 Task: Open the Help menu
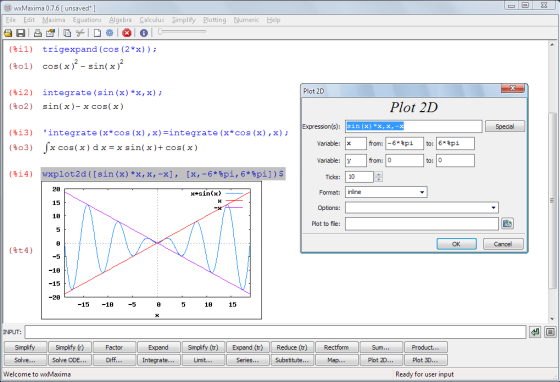(273, 20)
